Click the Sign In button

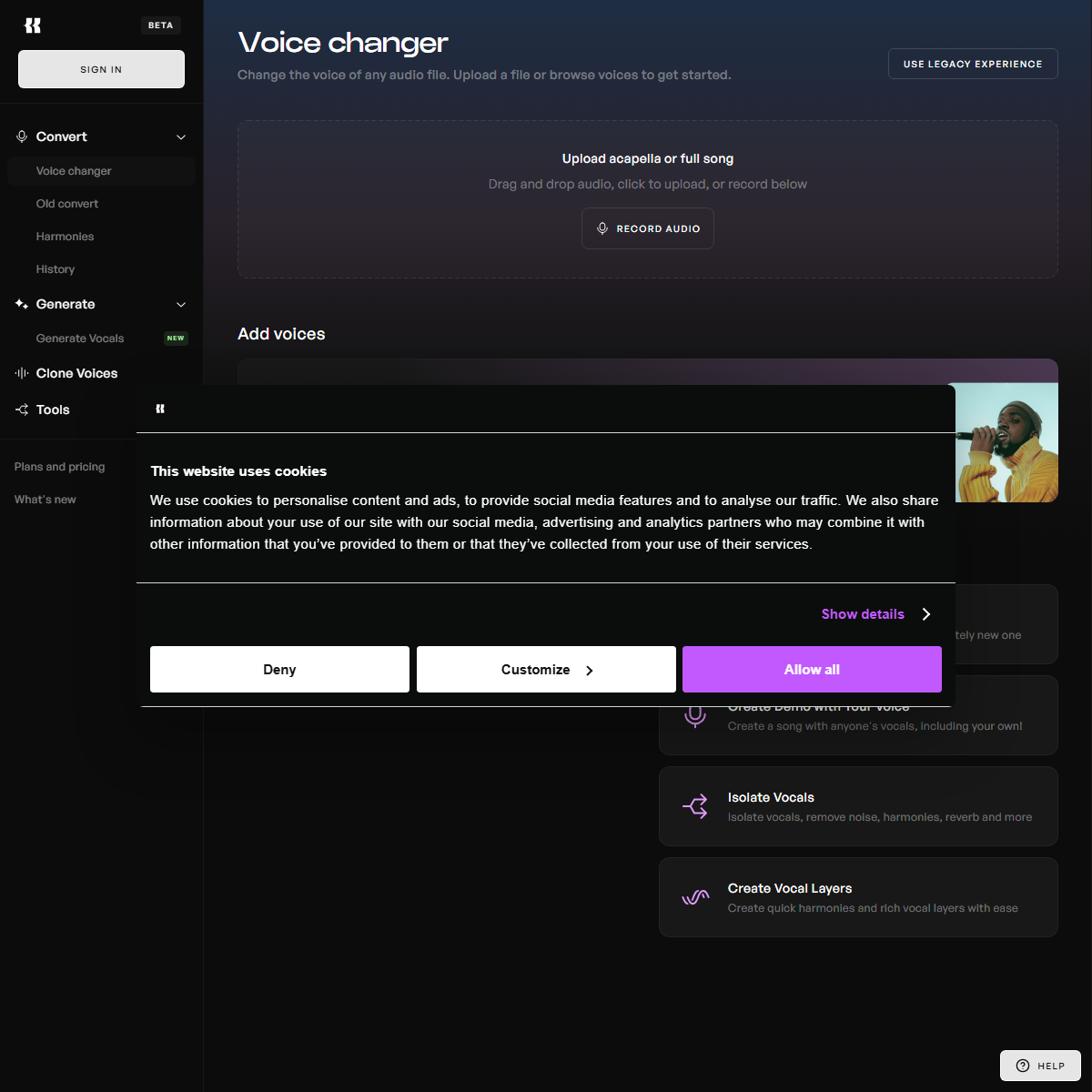[101, 69]
